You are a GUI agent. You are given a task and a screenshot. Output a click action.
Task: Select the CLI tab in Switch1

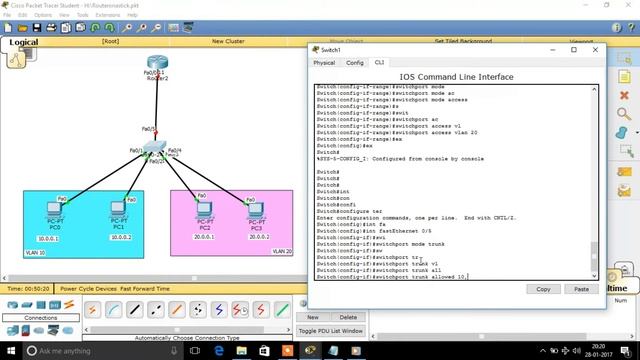[379, 62]
